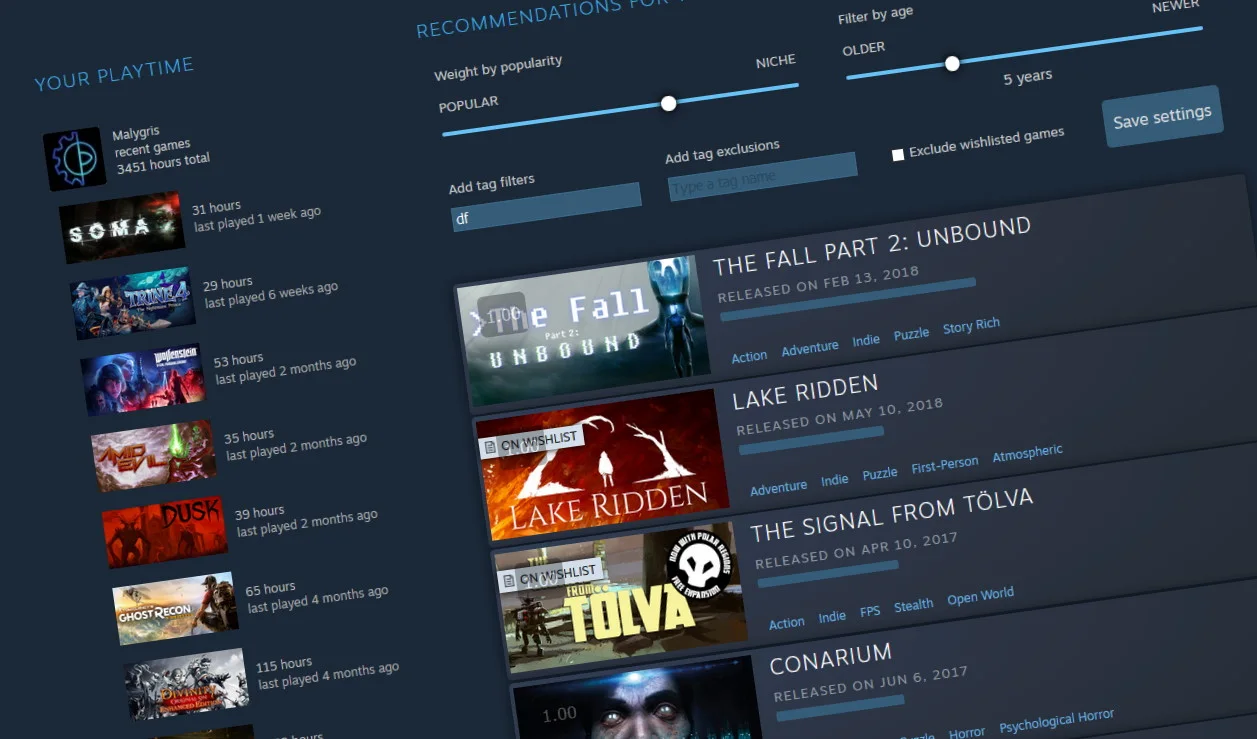Viewport: 1257px width, 739px height.
Task: Click the score bar under Tölva release date
Action: tap(828, 574)
